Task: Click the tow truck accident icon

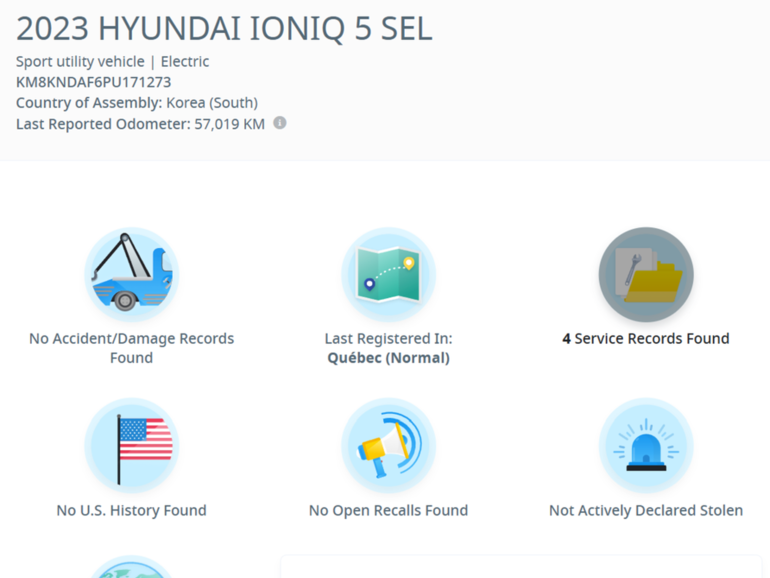Action: 131,274
